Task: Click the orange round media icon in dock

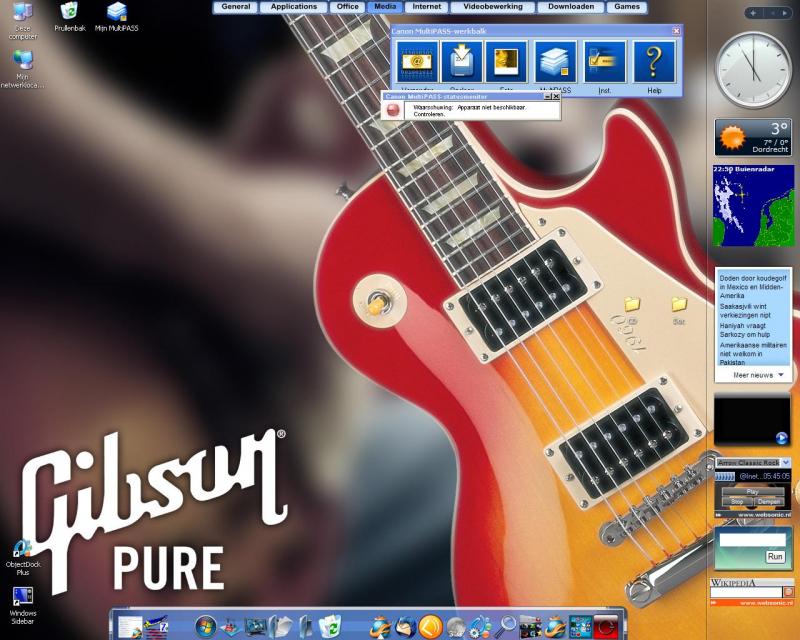Action: coord(430,627)
